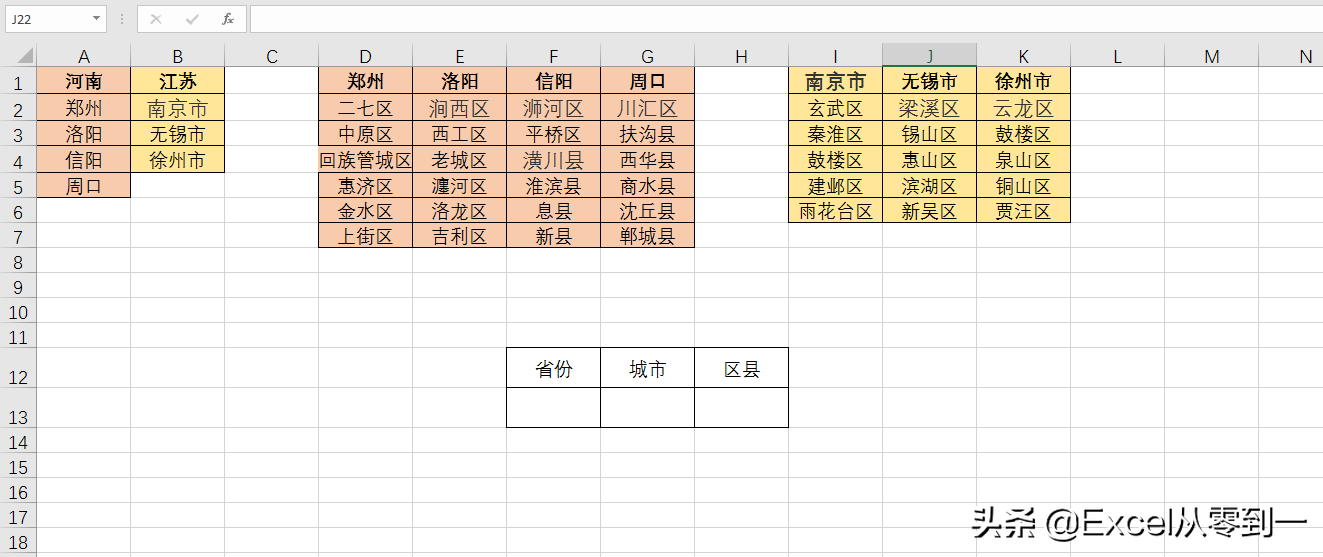Click cell B4 containing 徐州市
Screen dimensions: 1323x557
coord(177,160)
